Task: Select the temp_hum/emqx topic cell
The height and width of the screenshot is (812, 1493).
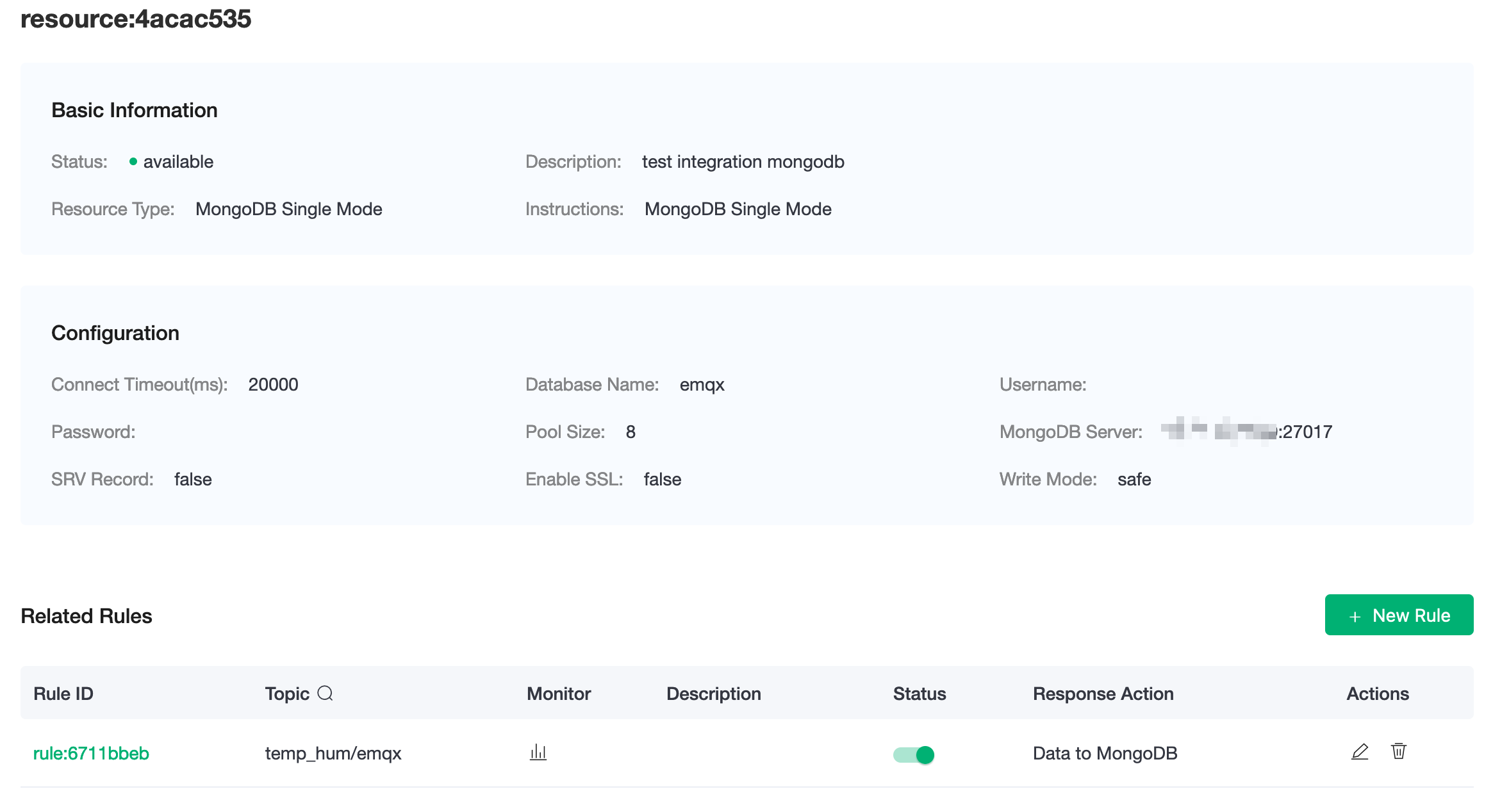Action: click(333, 753)
